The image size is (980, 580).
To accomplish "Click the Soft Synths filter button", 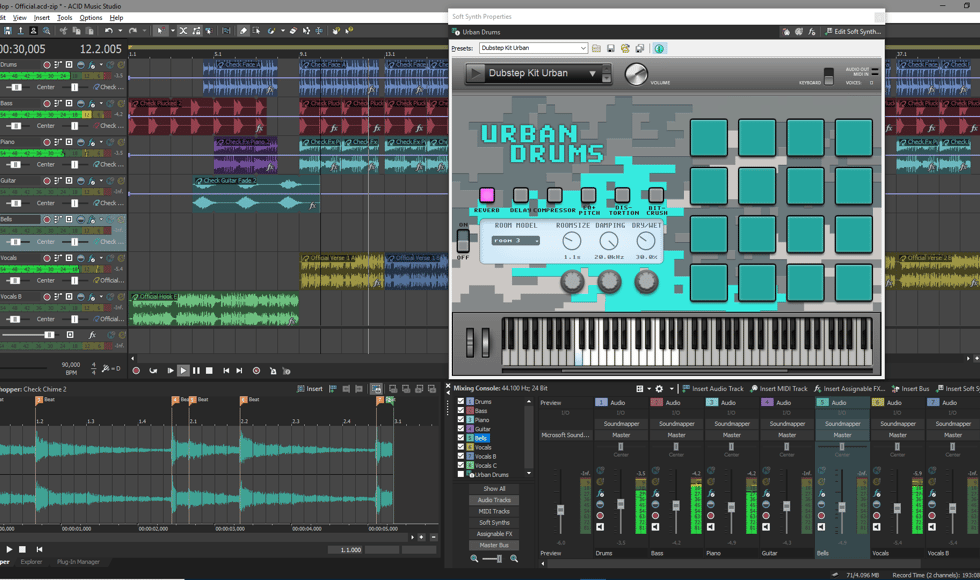I will coord(494,522).
